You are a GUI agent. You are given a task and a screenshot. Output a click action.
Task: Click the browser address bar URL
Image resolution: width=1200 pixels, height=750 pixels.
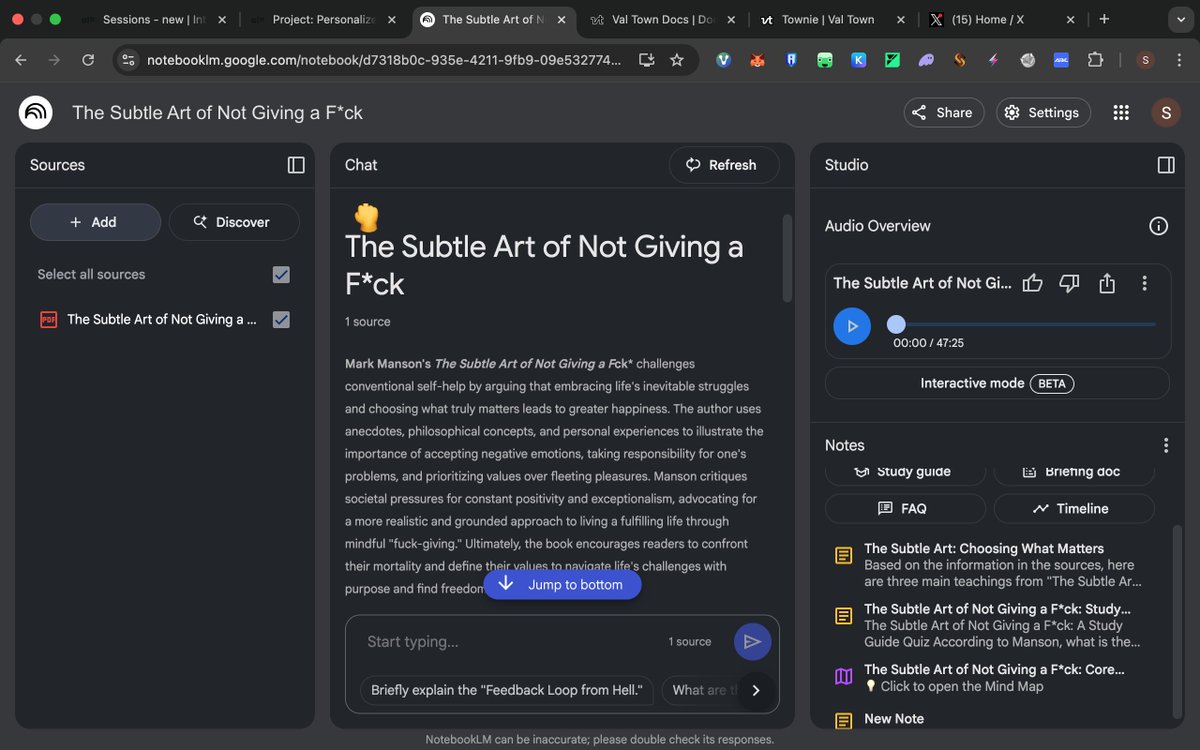[384, 60]
